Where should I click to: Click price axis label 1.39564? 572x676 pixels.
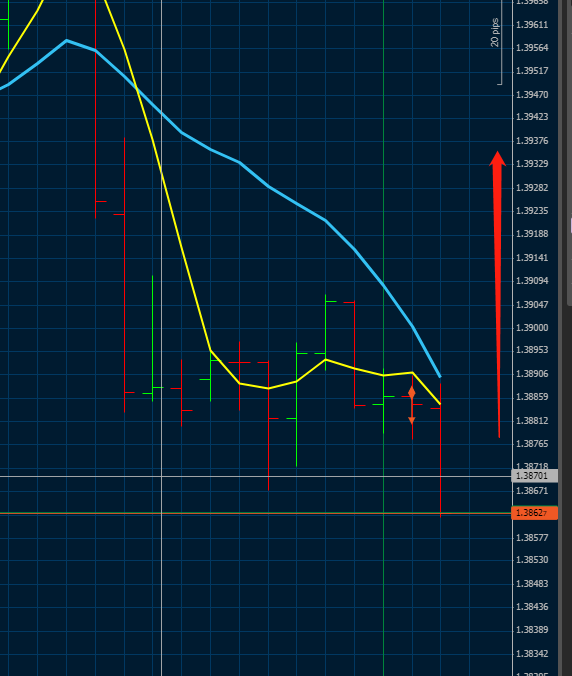click(532, 48)
